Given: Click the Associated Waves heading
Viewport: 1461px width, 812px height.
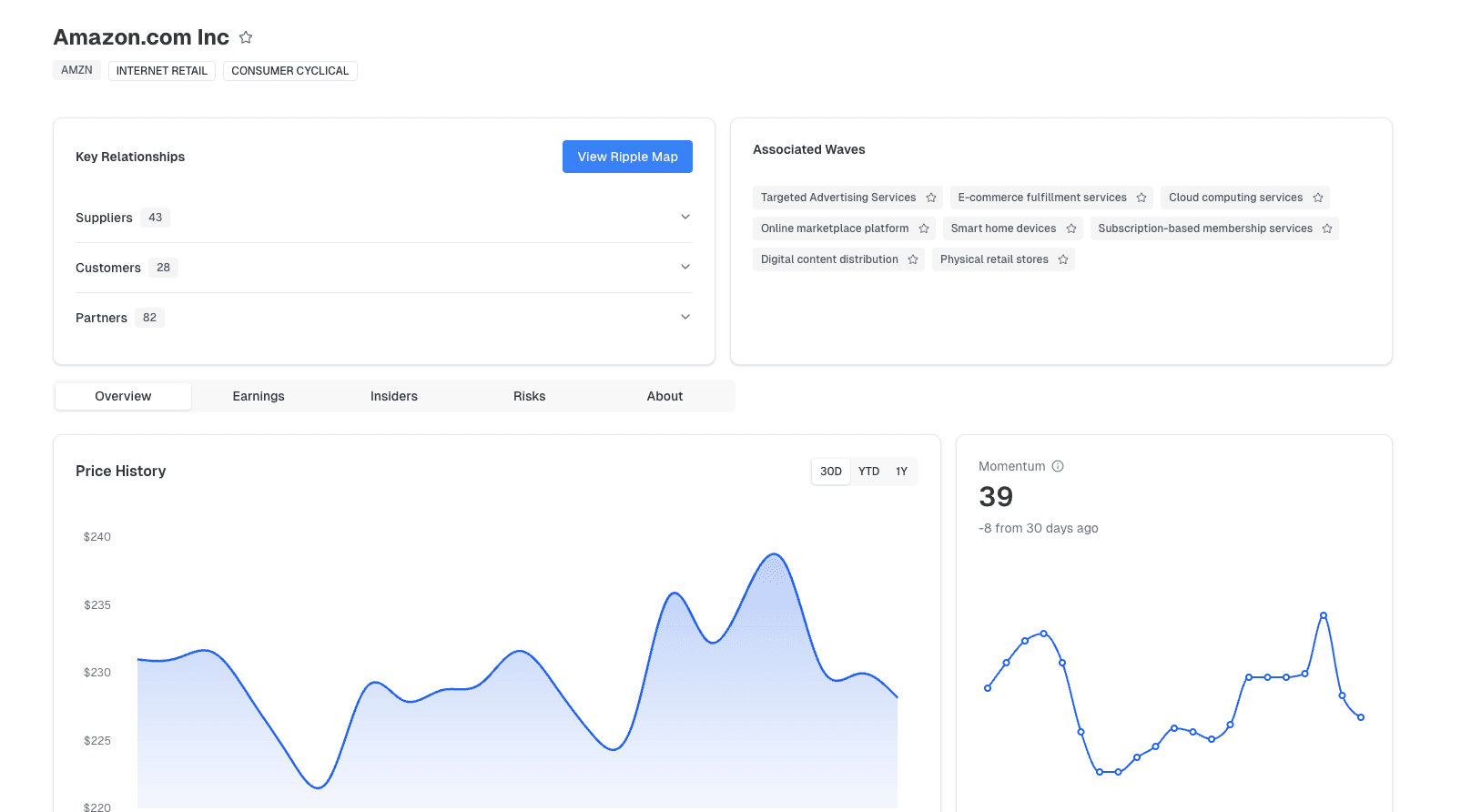Looking at the screenshot, I should point(809,149).
